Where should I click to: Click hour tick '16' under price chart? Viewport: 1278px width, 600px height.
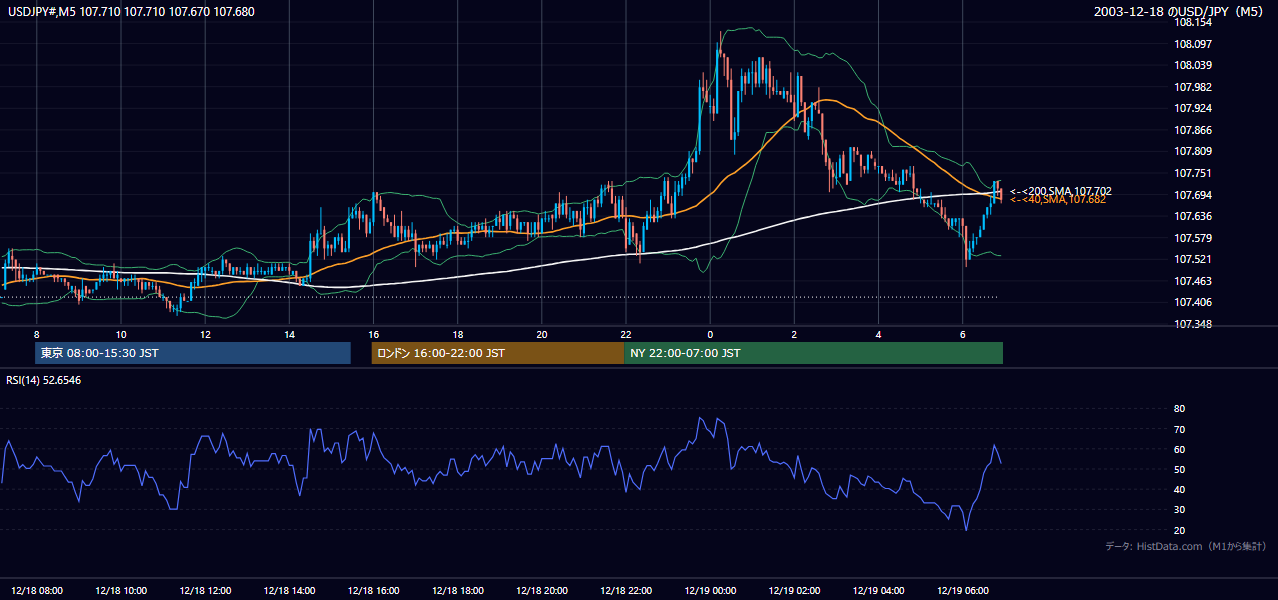373,334
